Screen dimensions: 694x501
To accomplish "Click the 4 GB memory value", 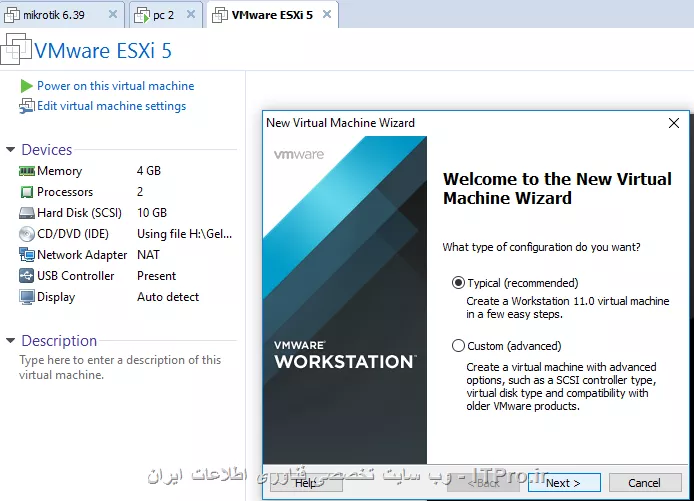I will [x=149, y=171].
